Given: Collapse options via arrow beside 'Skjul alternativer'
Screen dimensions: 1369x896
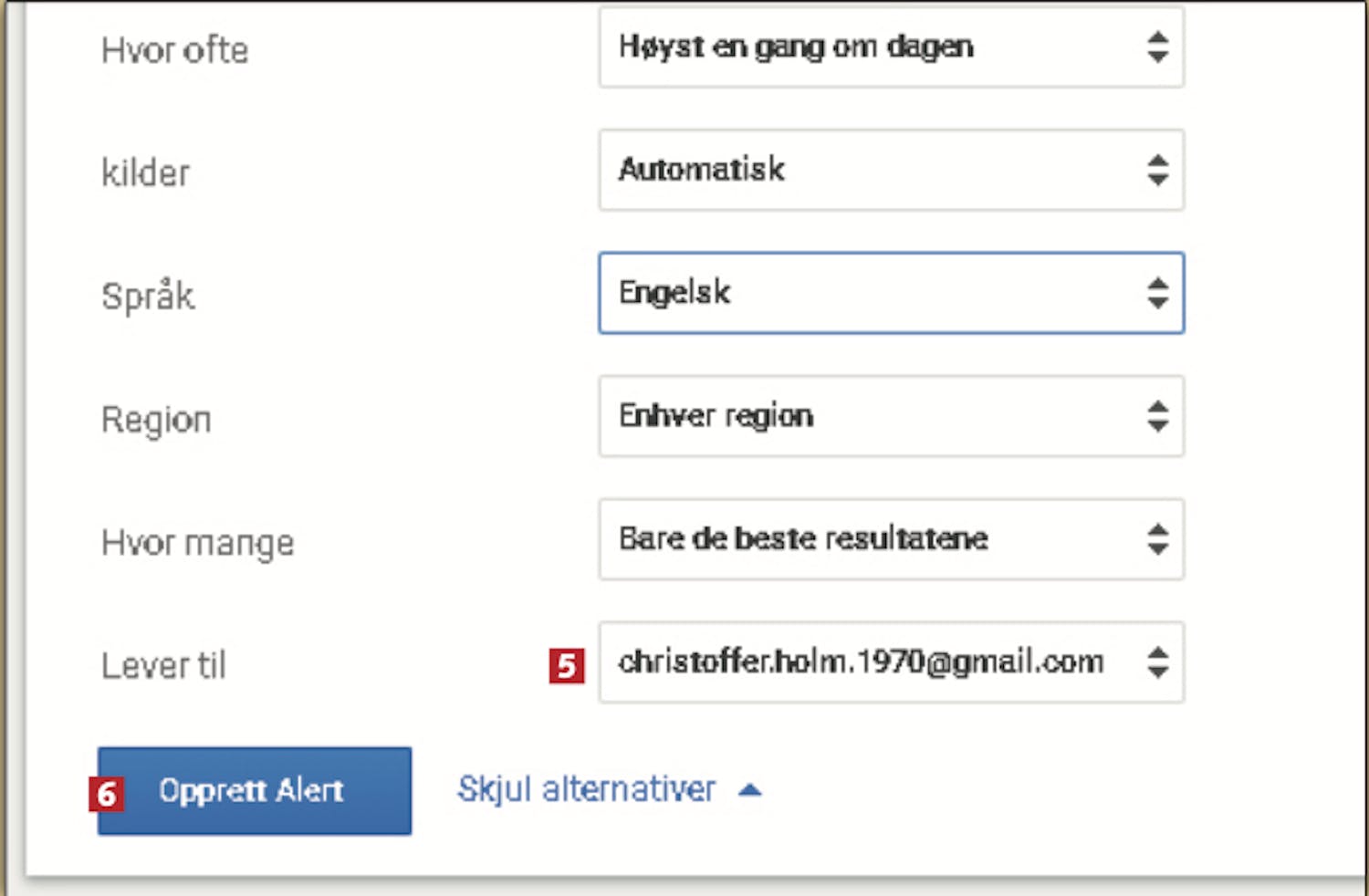Looking at the screenshot, I should click(749, 790).
